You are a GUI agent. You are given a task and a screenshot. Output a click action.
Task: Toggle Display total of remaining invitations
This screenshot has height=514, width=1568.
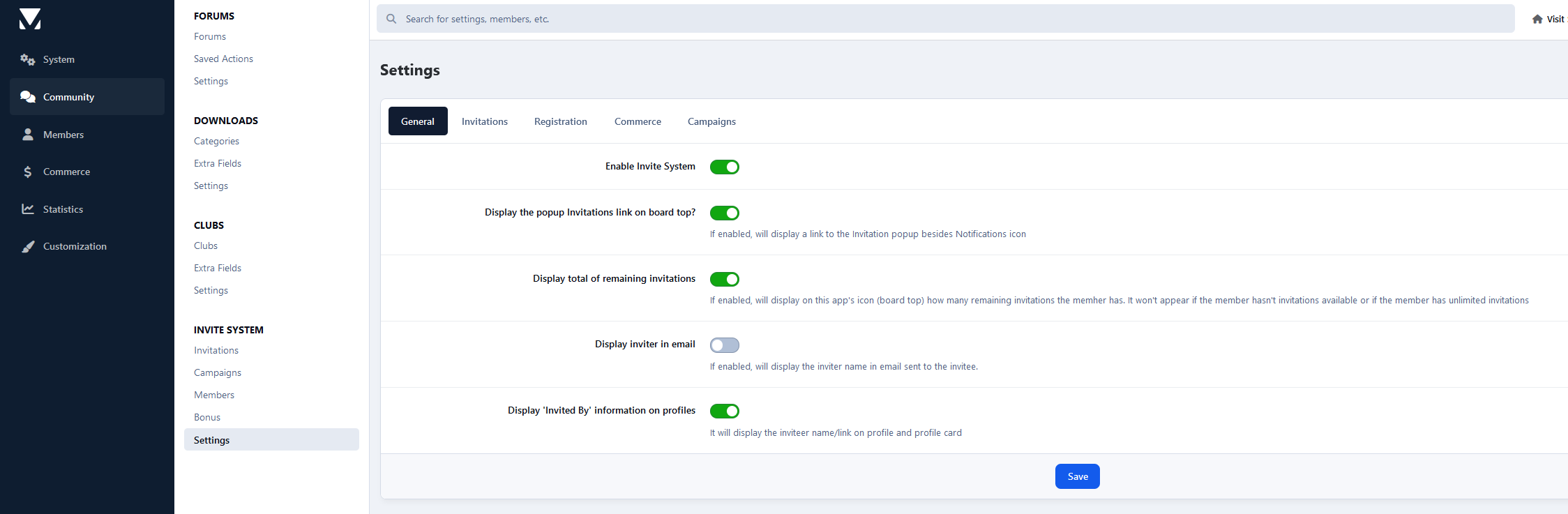[724, 279]
